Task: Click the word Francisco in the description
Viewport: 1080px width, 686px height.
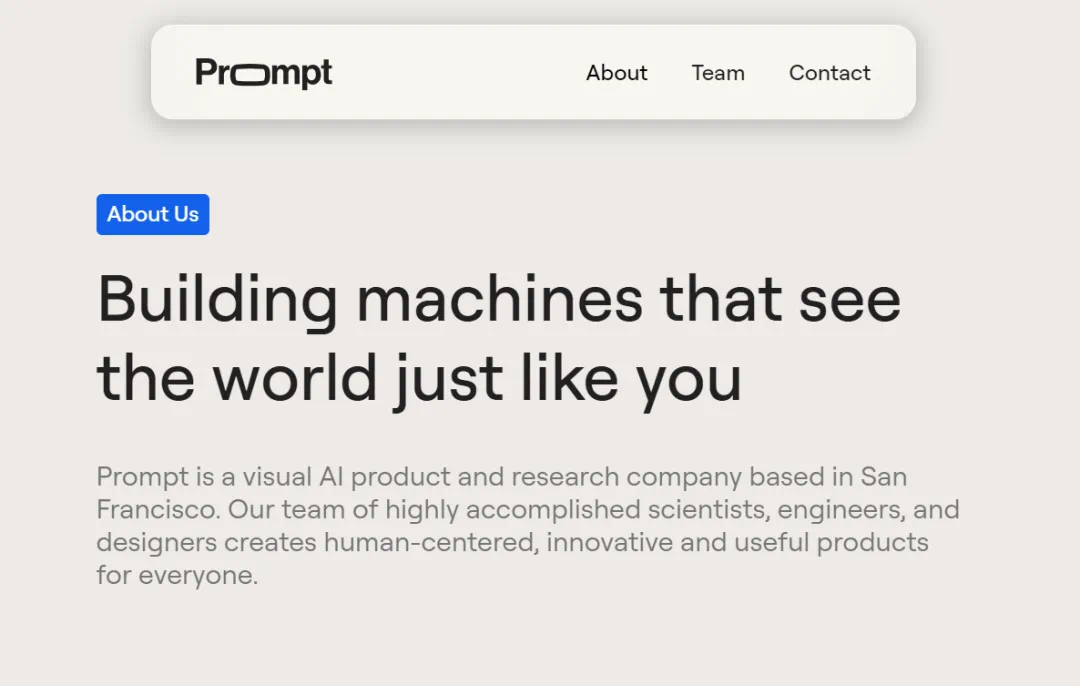Action: (x=157, y=509)
